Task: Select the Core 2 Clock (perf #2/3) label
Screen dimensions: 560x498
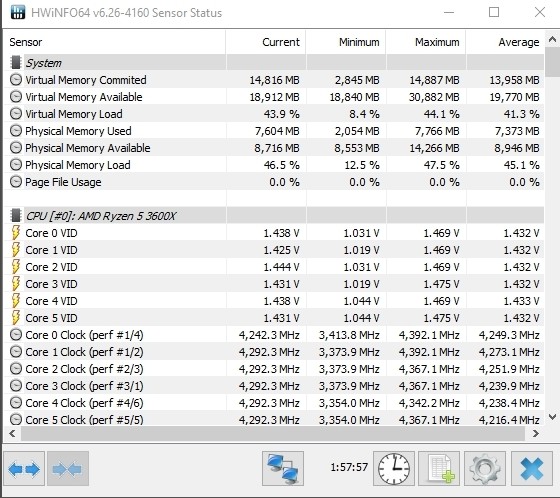Action: (84, 369)
